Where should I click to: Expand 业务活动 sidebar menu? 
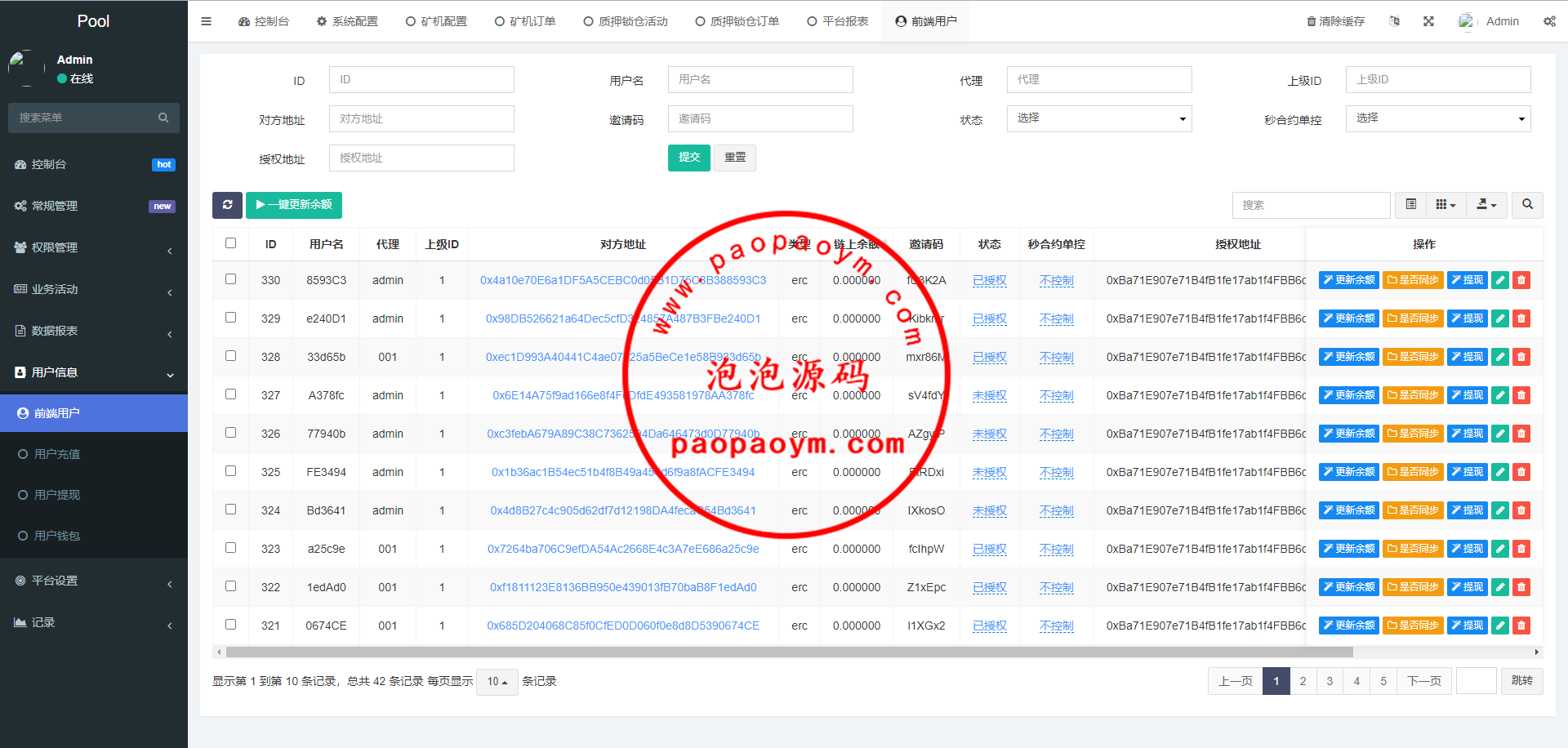(94, 289)
